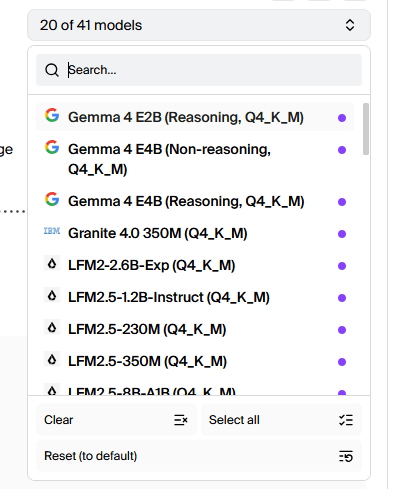Select LFM2.5-230M (Q4_K_M)
The width and height of the screenshot is (393, 489).
point(195,329)
